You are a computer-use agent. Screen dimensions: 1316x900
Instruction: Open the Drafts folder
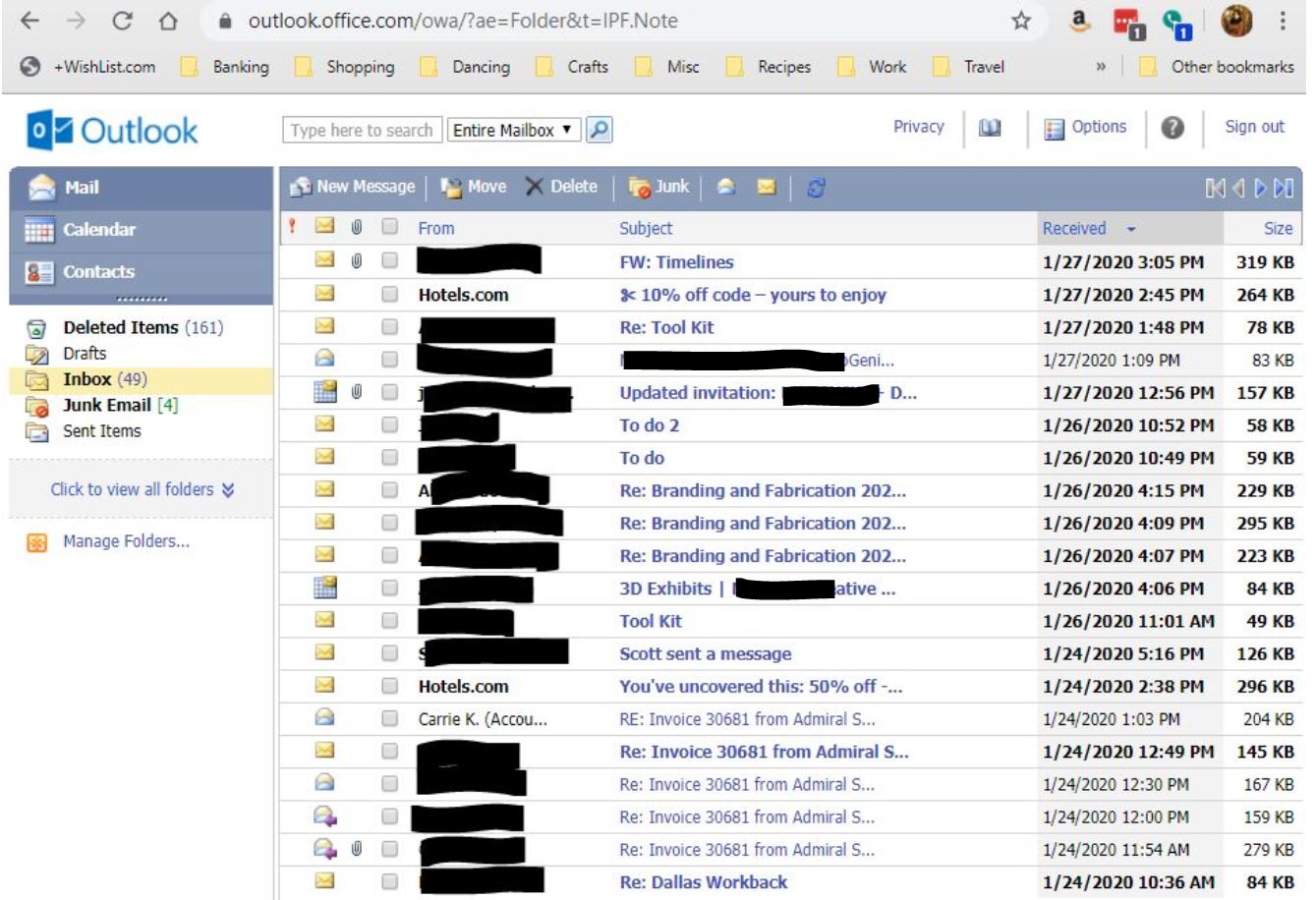85,353
